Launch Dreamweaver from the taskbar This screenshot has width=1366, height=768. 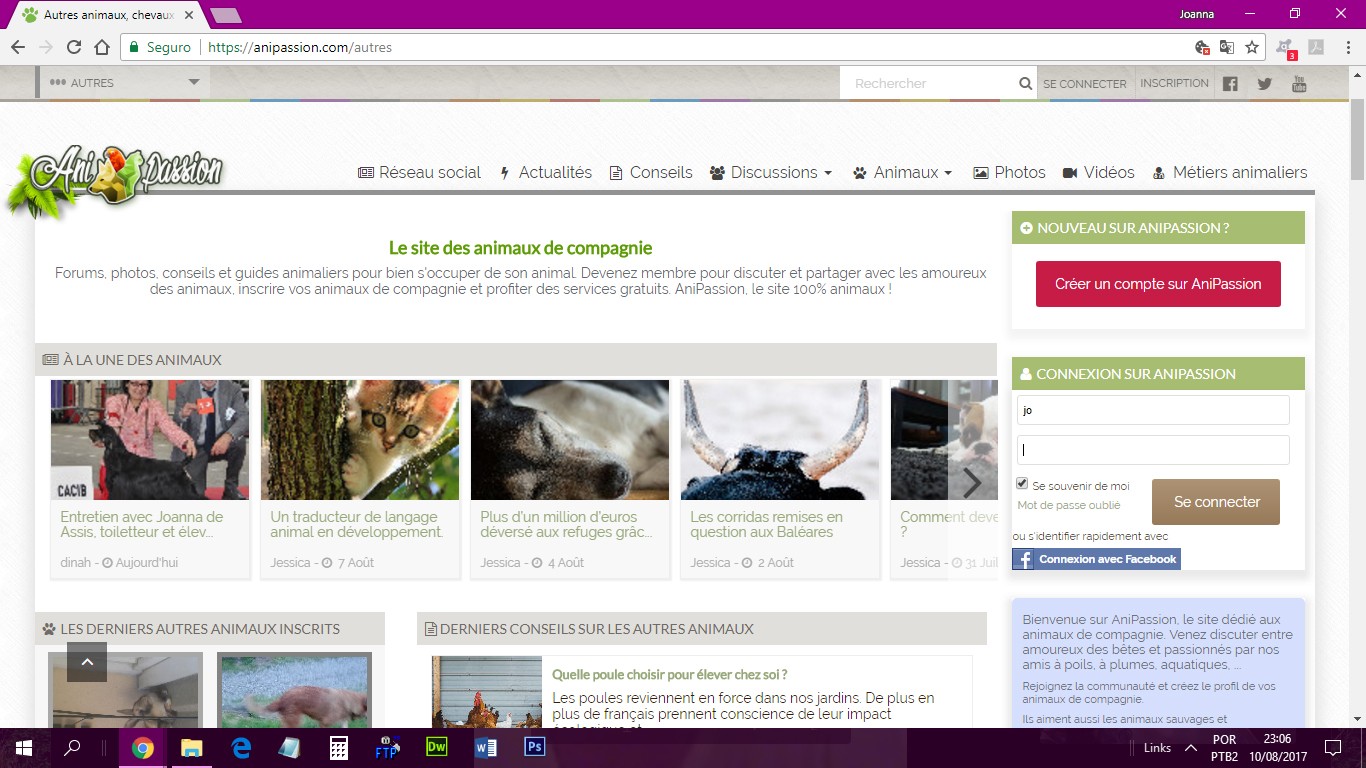437,747
